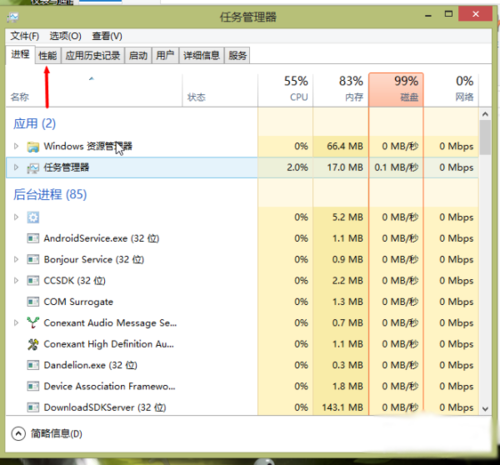500x465 pixels.
Task: Select the 后台进程 (85) group header
Action: pyautogui.click(x=50, y=194)
